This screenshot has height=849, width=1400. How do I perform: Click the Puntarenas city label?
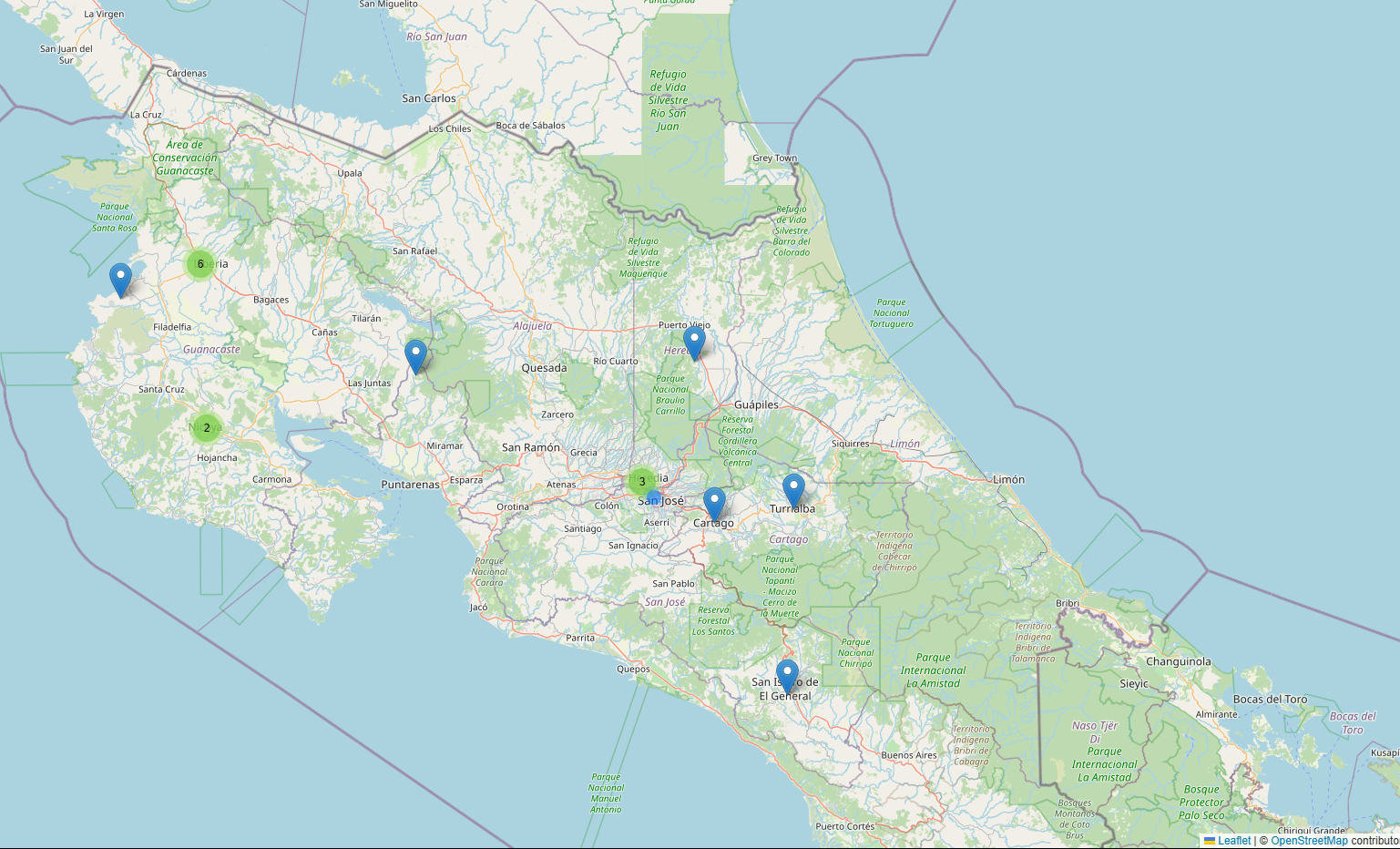pos(410,485)
